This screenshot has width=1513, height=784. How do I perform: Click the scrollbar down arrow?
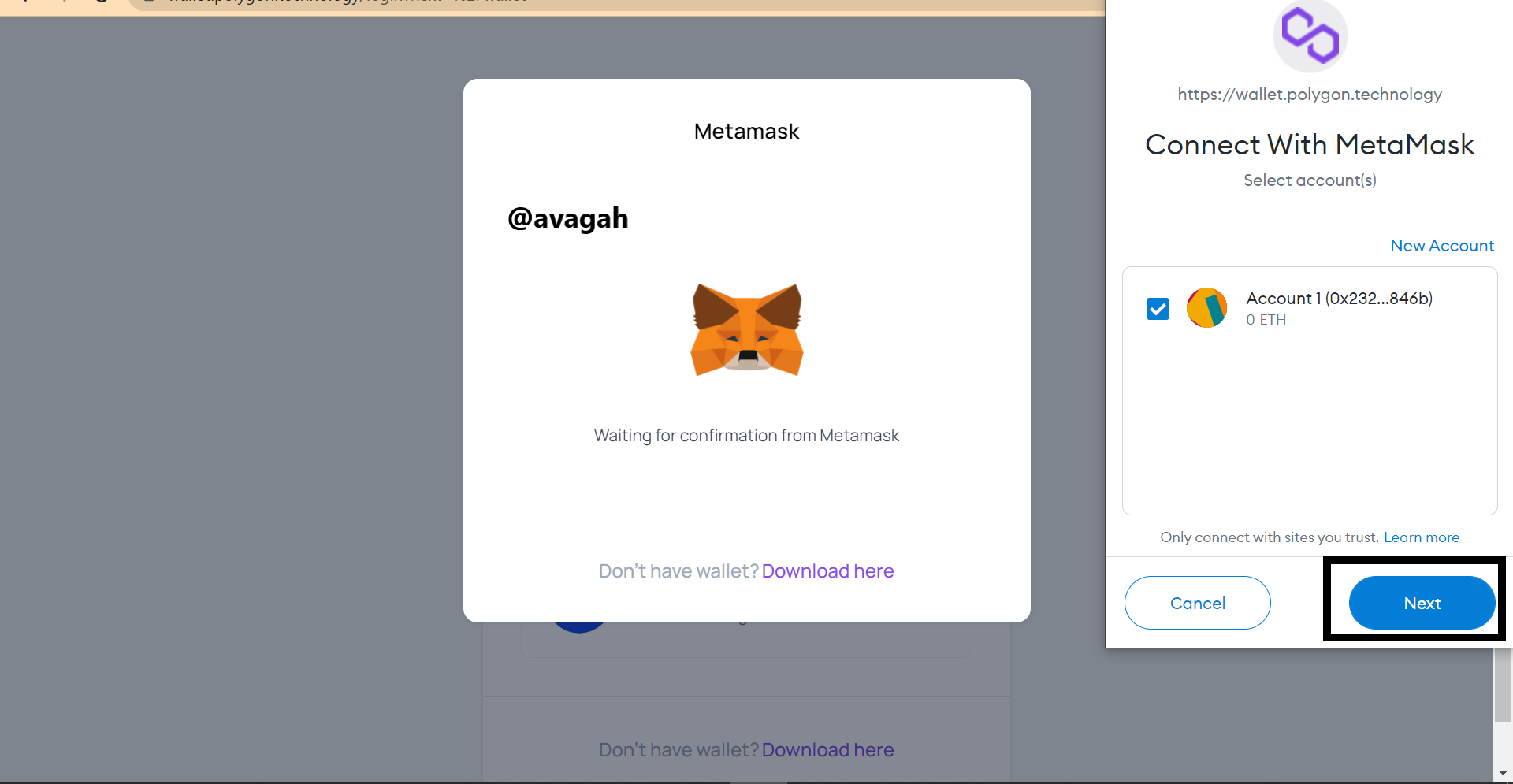pyautogui.click(x=1503, y=773)
